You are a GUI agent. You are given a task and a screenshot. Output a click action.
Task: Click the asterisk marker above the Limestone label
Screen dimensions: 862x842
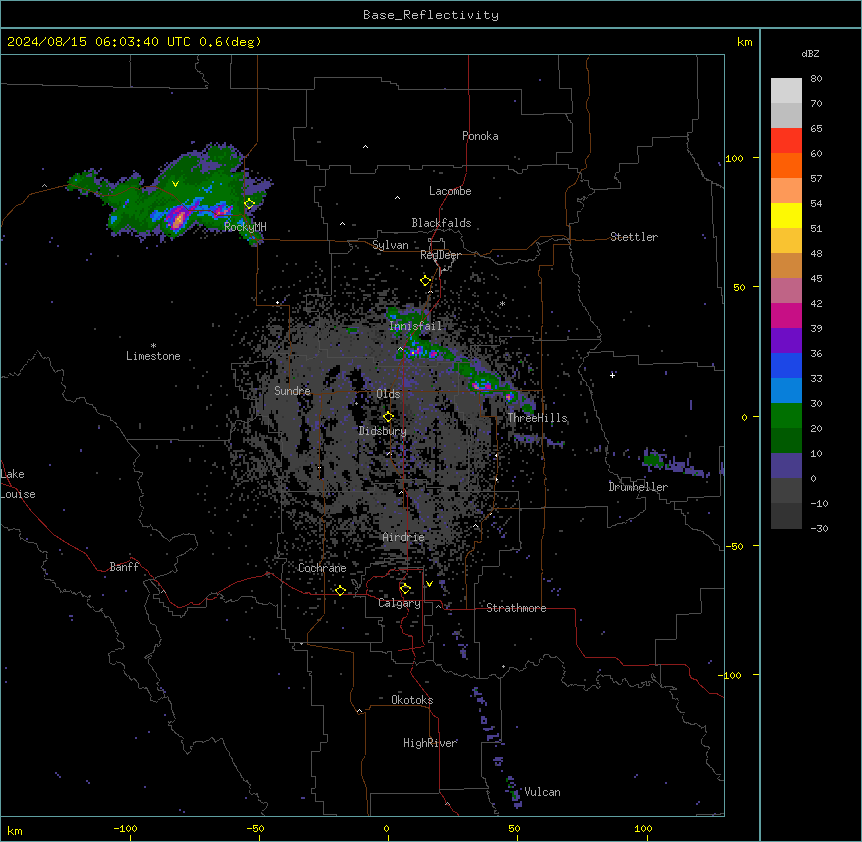click(x=153, y=346)
